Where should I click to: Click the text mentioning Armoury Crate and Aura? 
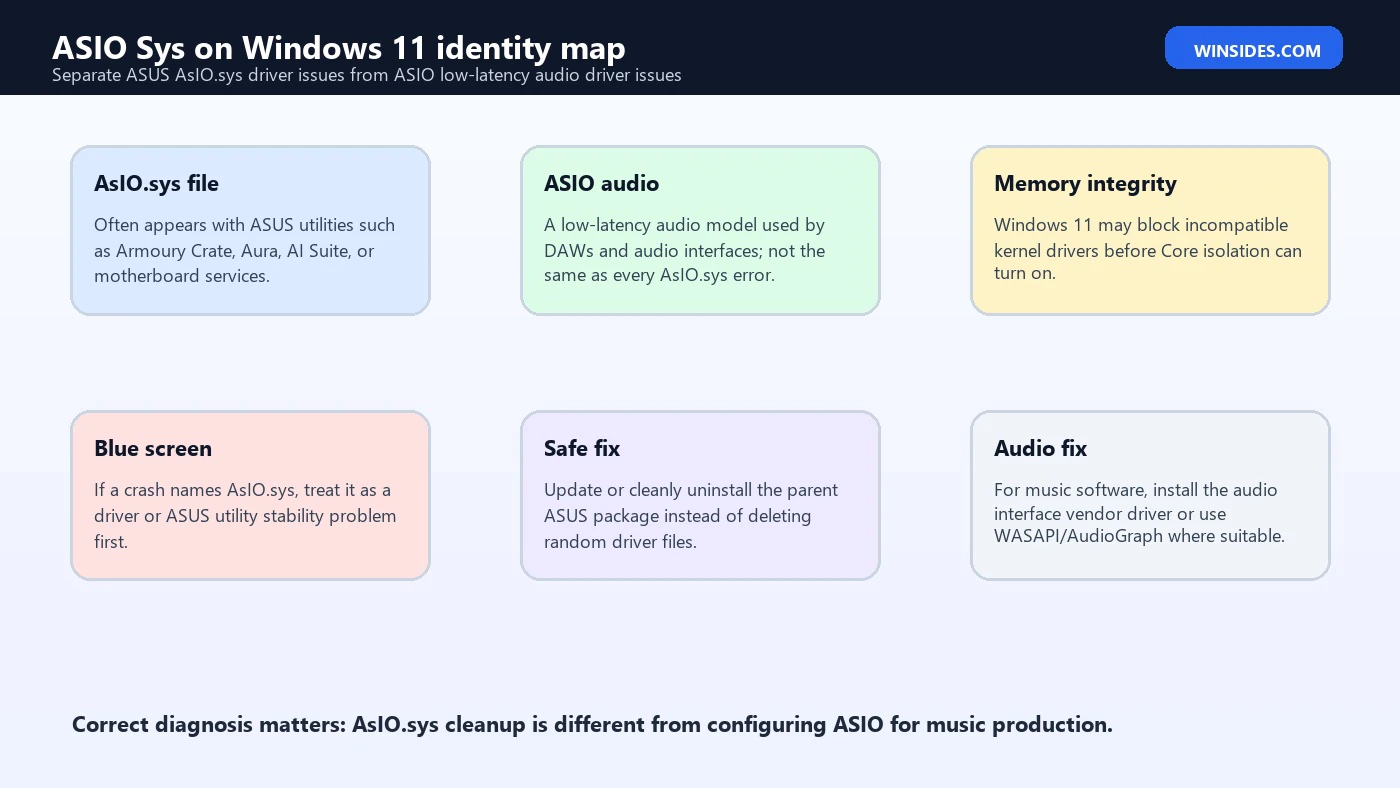click(x=244, y=250)
